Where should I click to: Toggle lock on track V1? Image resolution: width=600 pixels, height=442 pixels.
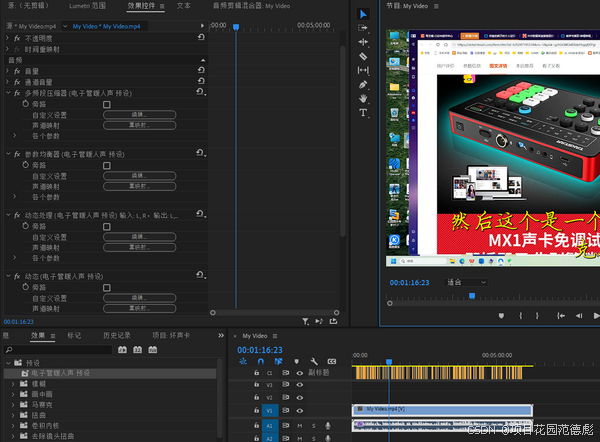pos(256,410)
